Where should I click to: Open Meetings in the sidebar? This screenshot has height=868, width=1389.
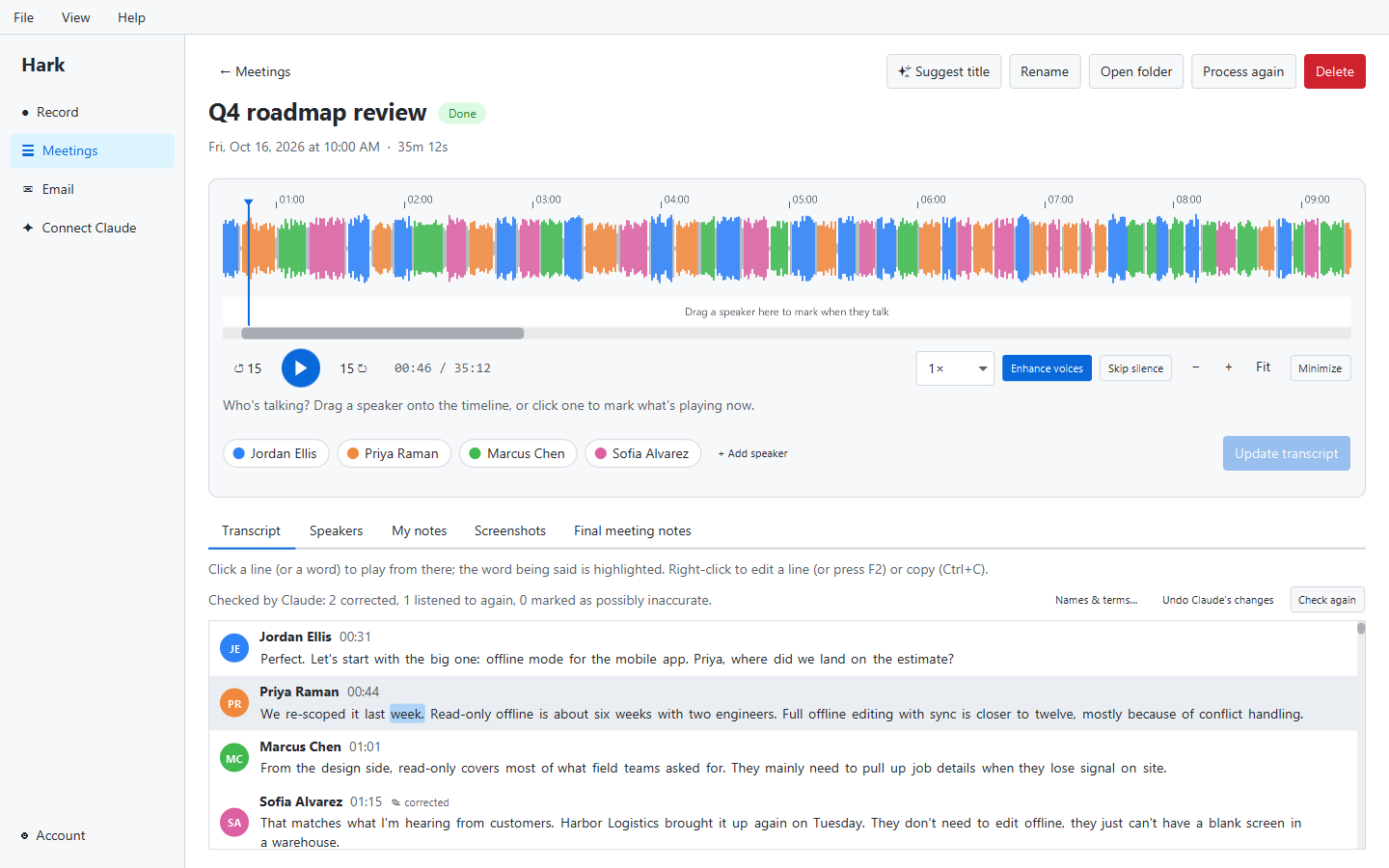tap(92, 150)
